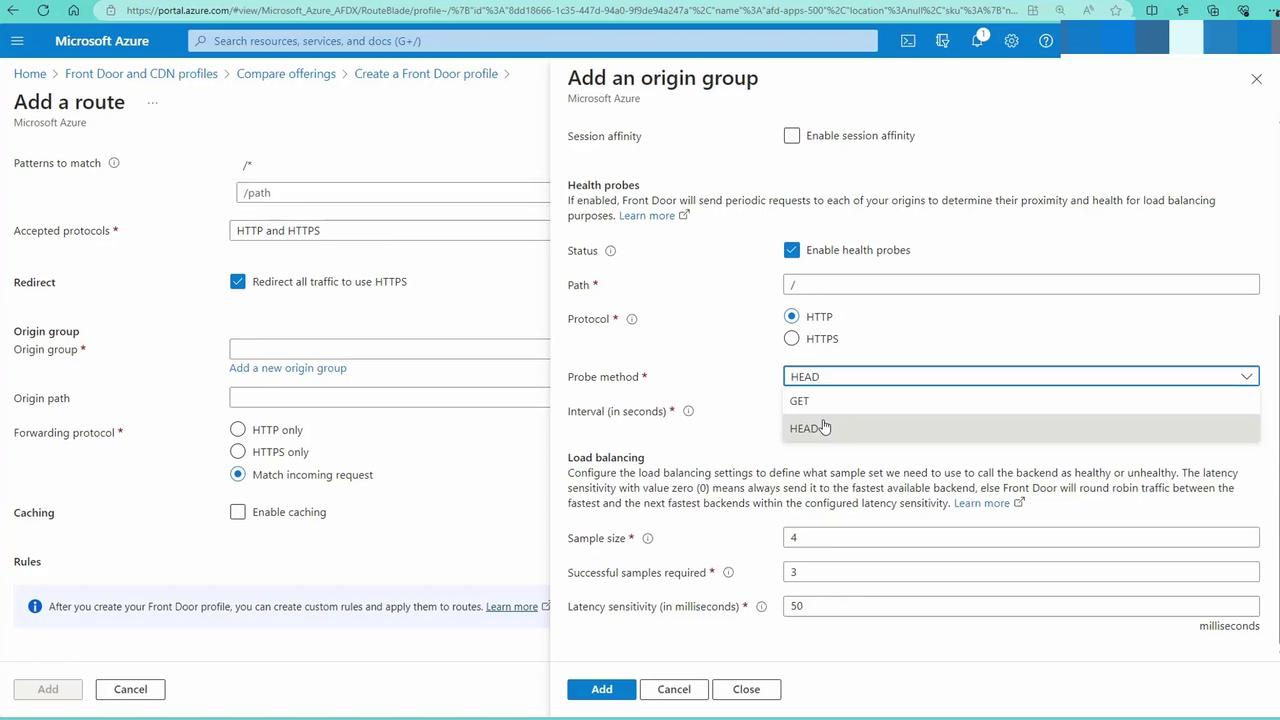Choose GET from the probe method list
Screen dimensions: 1280x720
point(800,401)
